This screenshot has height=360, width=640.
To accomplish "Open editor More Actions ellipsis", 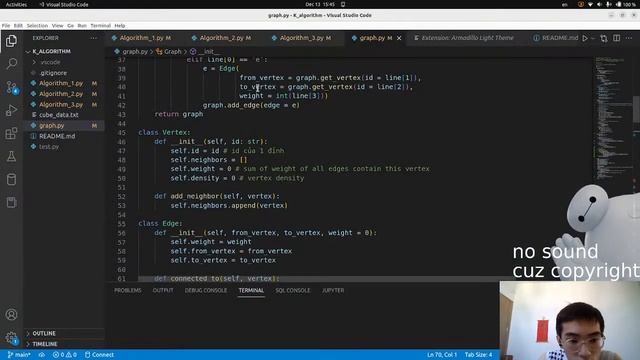I will (629, 38).
